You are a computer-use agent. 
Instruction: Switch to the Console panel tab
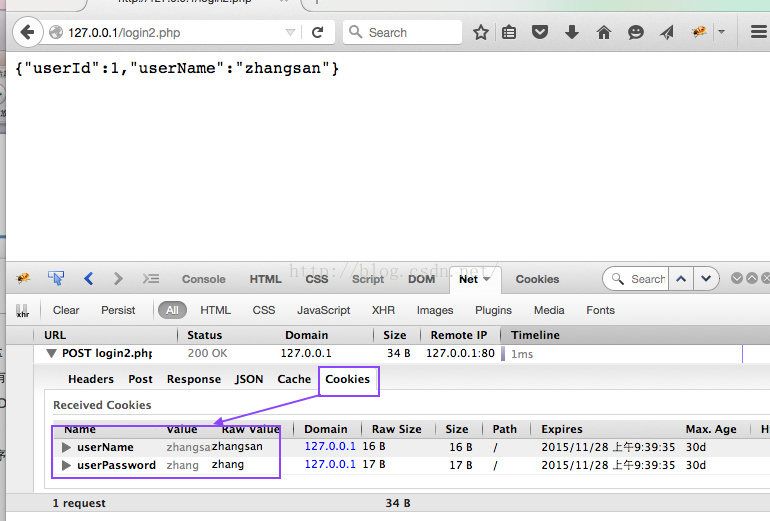204,279
